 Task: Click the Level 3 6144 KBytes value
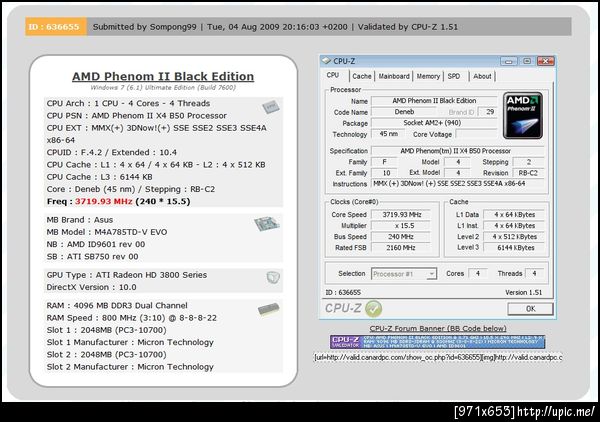point(514,248)
